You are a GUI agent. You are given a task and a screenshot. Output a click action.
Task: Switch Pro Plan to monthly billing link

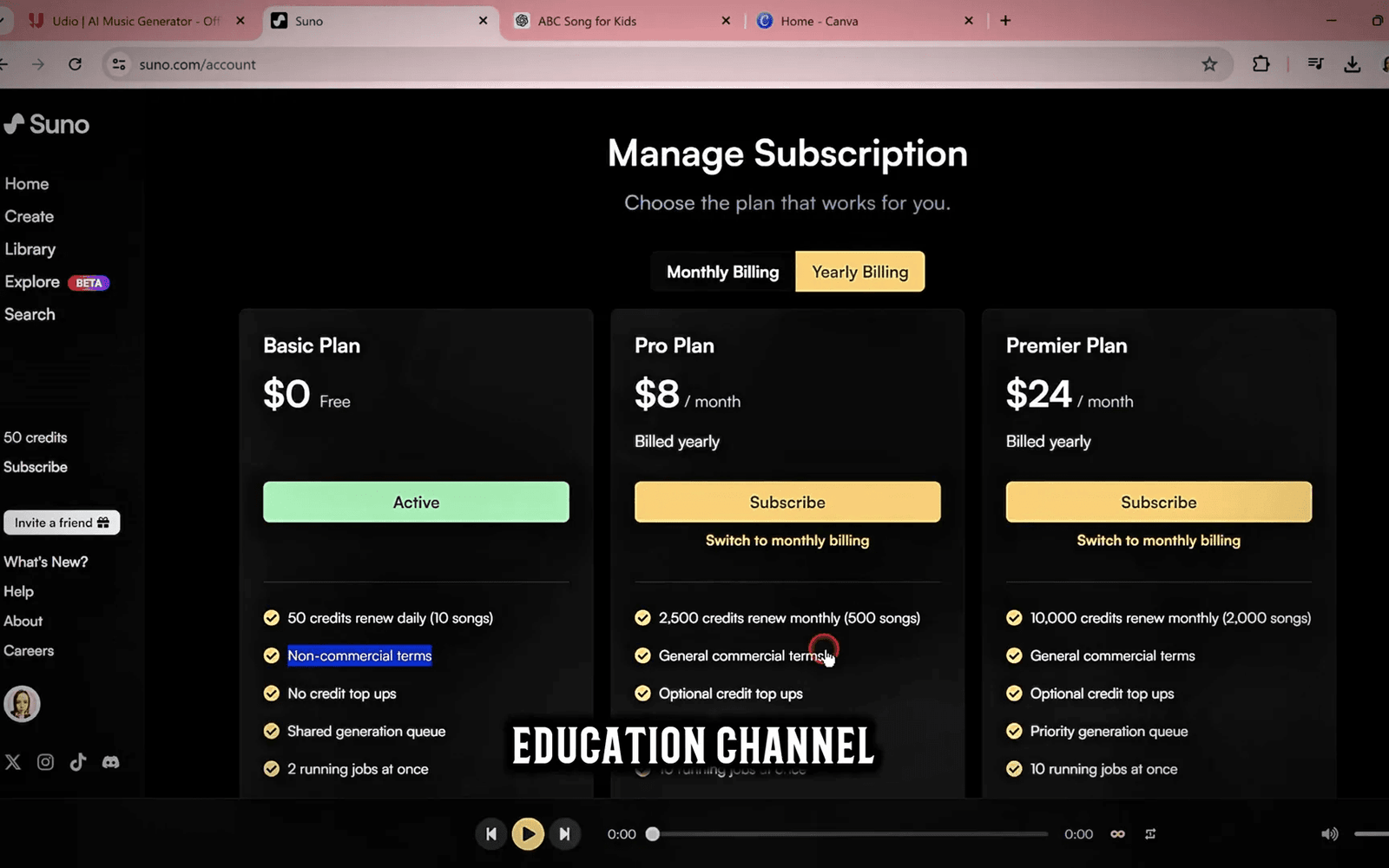click(787, 540)
